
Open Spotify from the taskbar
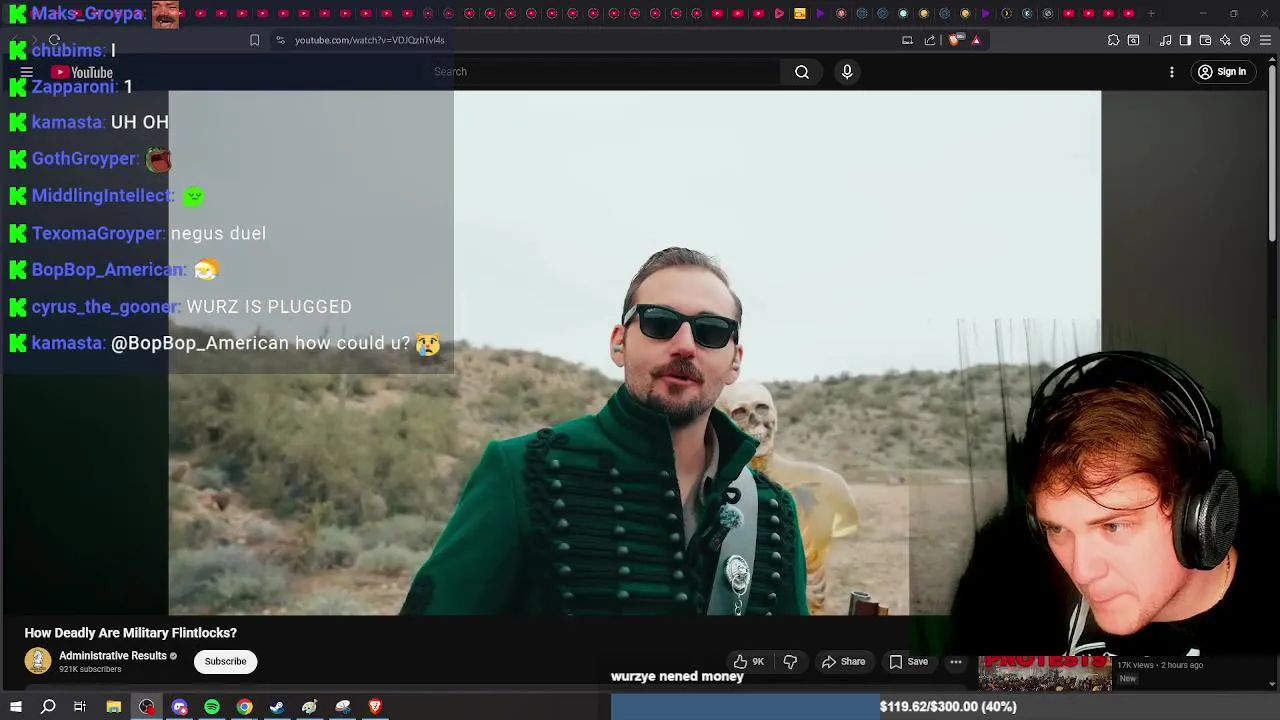click(x=212, y=707)
